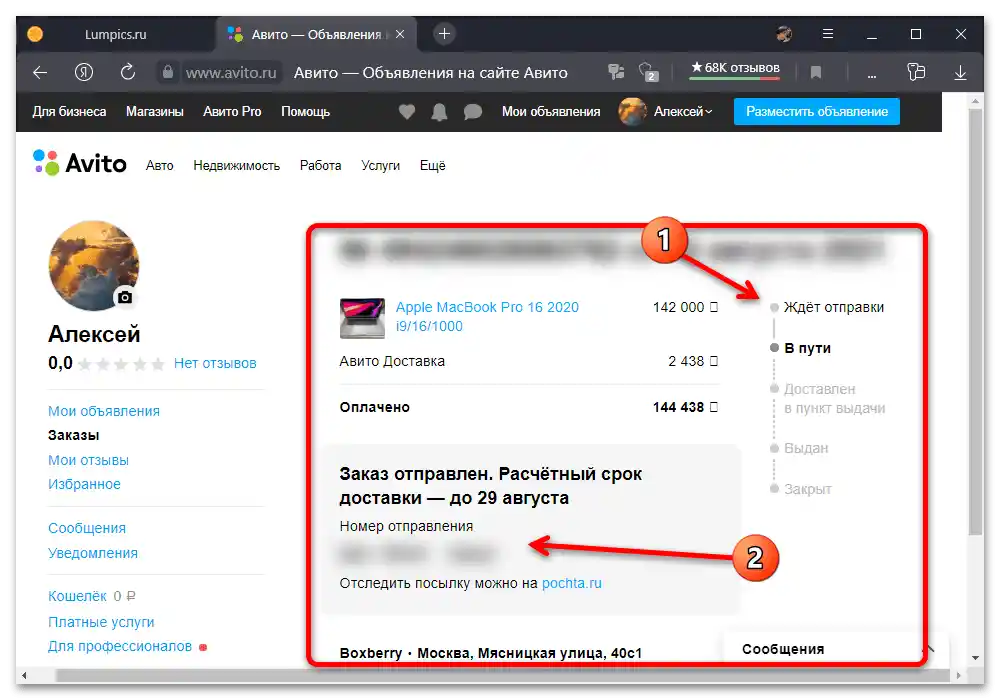1000x700 pixels.
Task: Click the Закрыт status step
Action: point(807,489)
